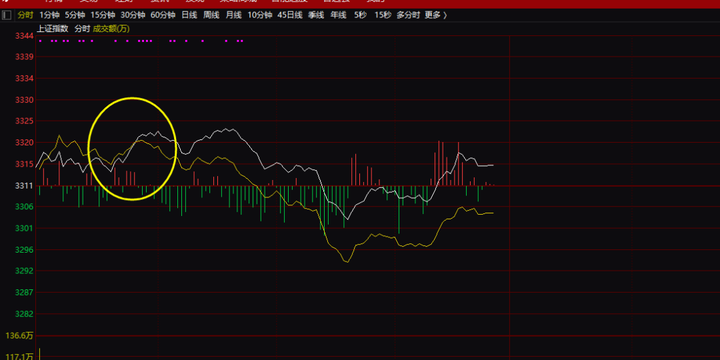Image resolution: width=720 pixels, height=360 pixels.
Task: Select the 60分钟 period tab
Action: [x=163, y=15]
